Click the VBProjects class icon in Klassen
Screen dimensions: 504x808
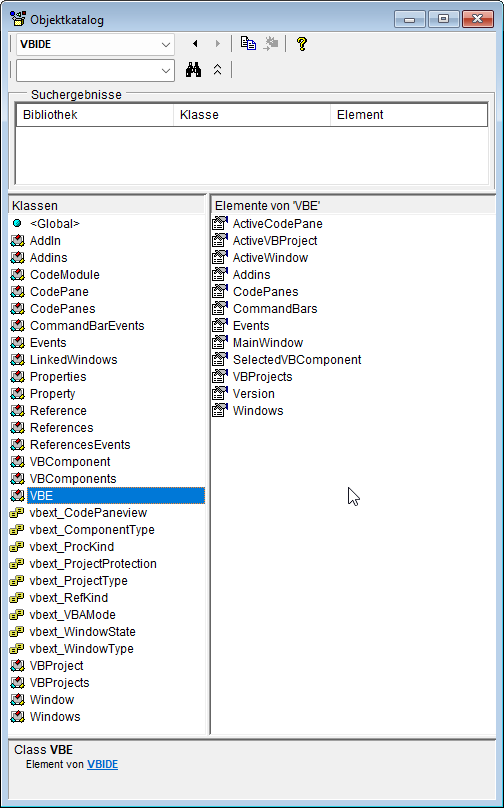(18, 683)
